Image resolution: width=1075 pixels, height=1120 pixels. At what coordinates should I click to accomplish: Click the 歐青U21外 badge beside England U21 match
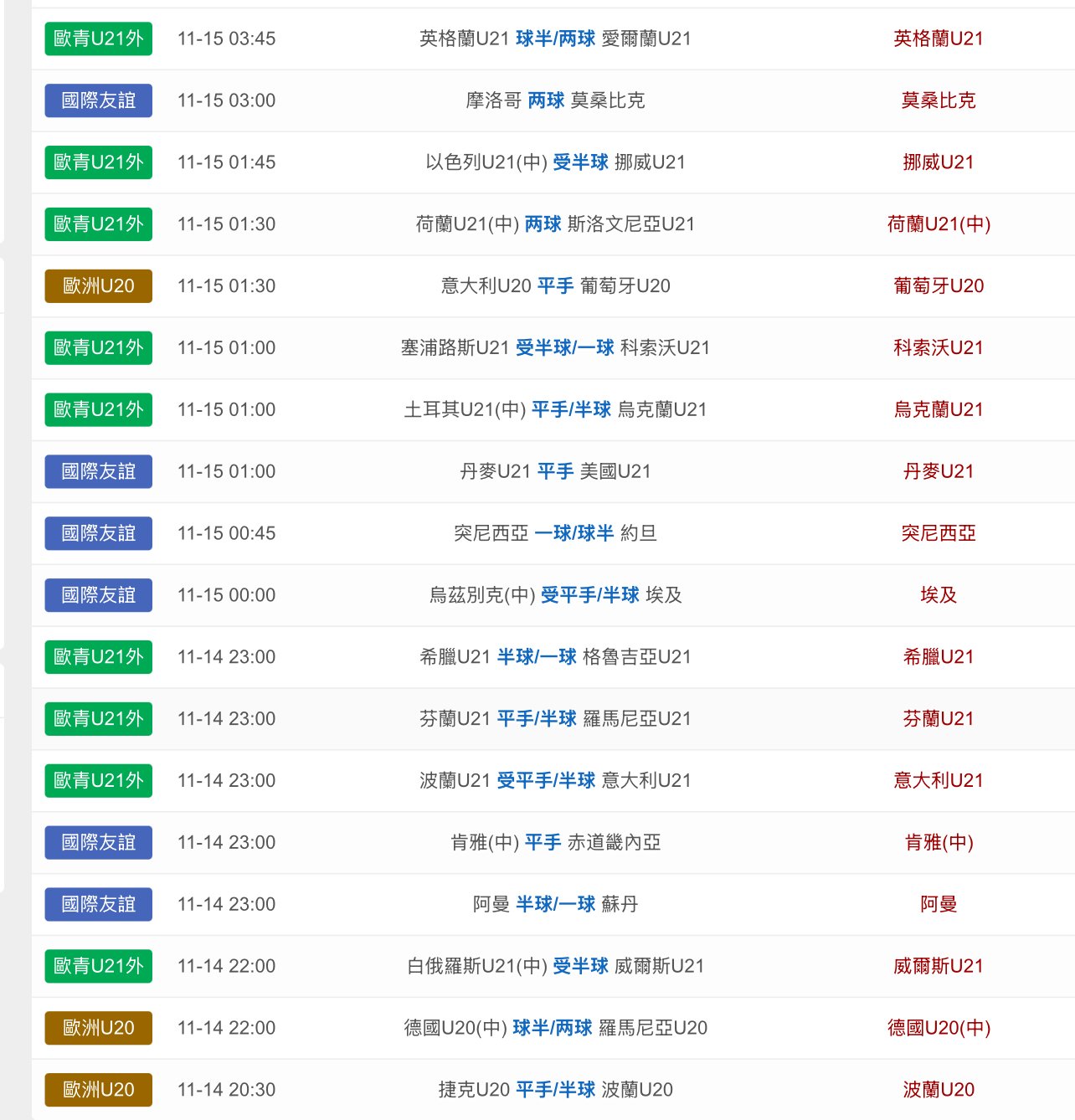coord(97,38)
